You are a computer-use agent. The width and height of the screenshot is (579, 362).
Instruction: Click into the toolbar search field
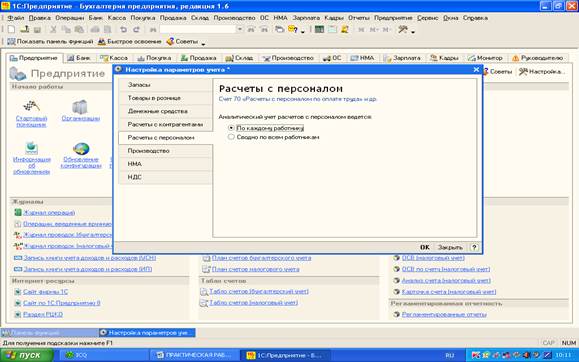(x=198, y=30)
